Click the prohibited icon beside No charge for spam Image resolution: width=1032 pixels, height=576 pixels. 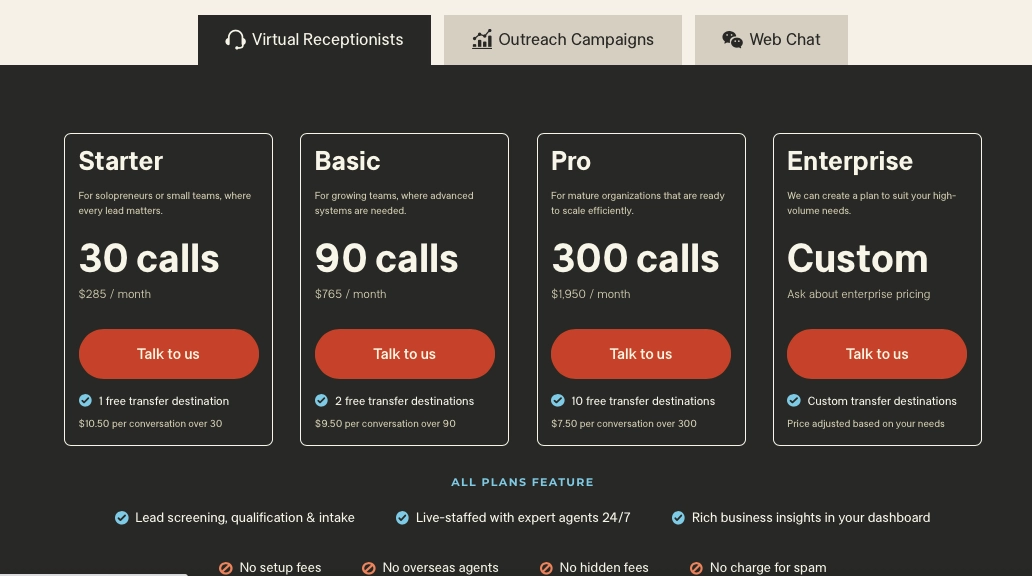tap(696, 568)
